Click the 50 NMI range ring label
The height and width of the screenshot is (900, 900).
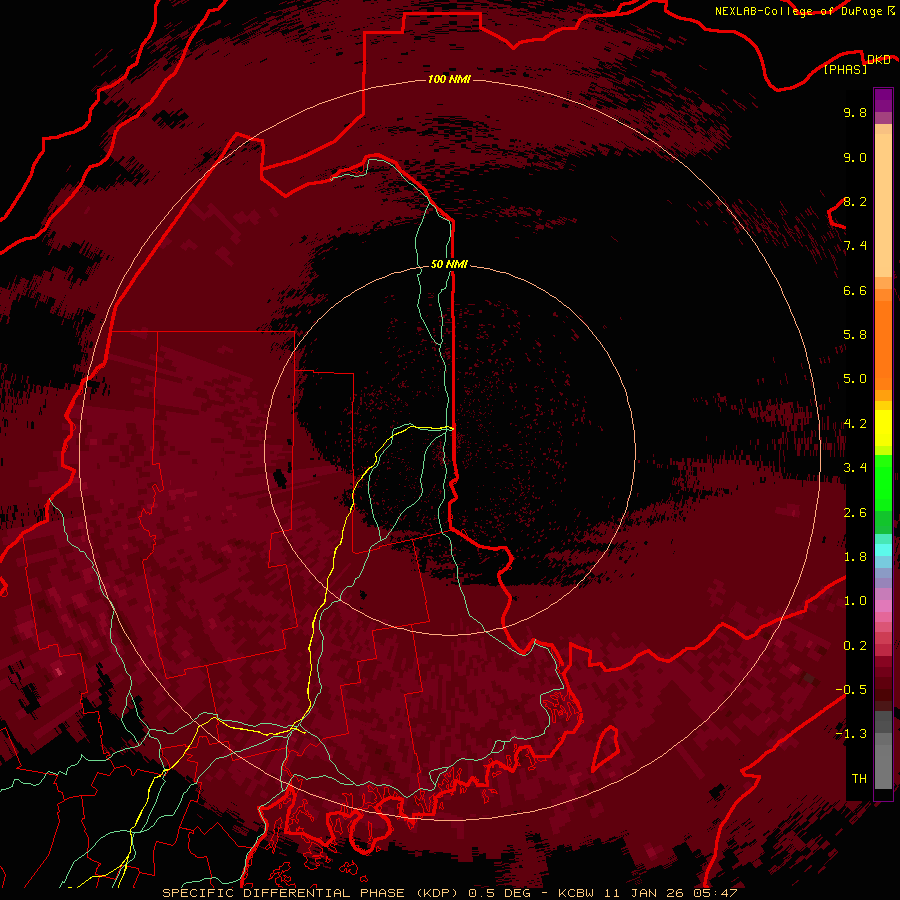(449, 264)
